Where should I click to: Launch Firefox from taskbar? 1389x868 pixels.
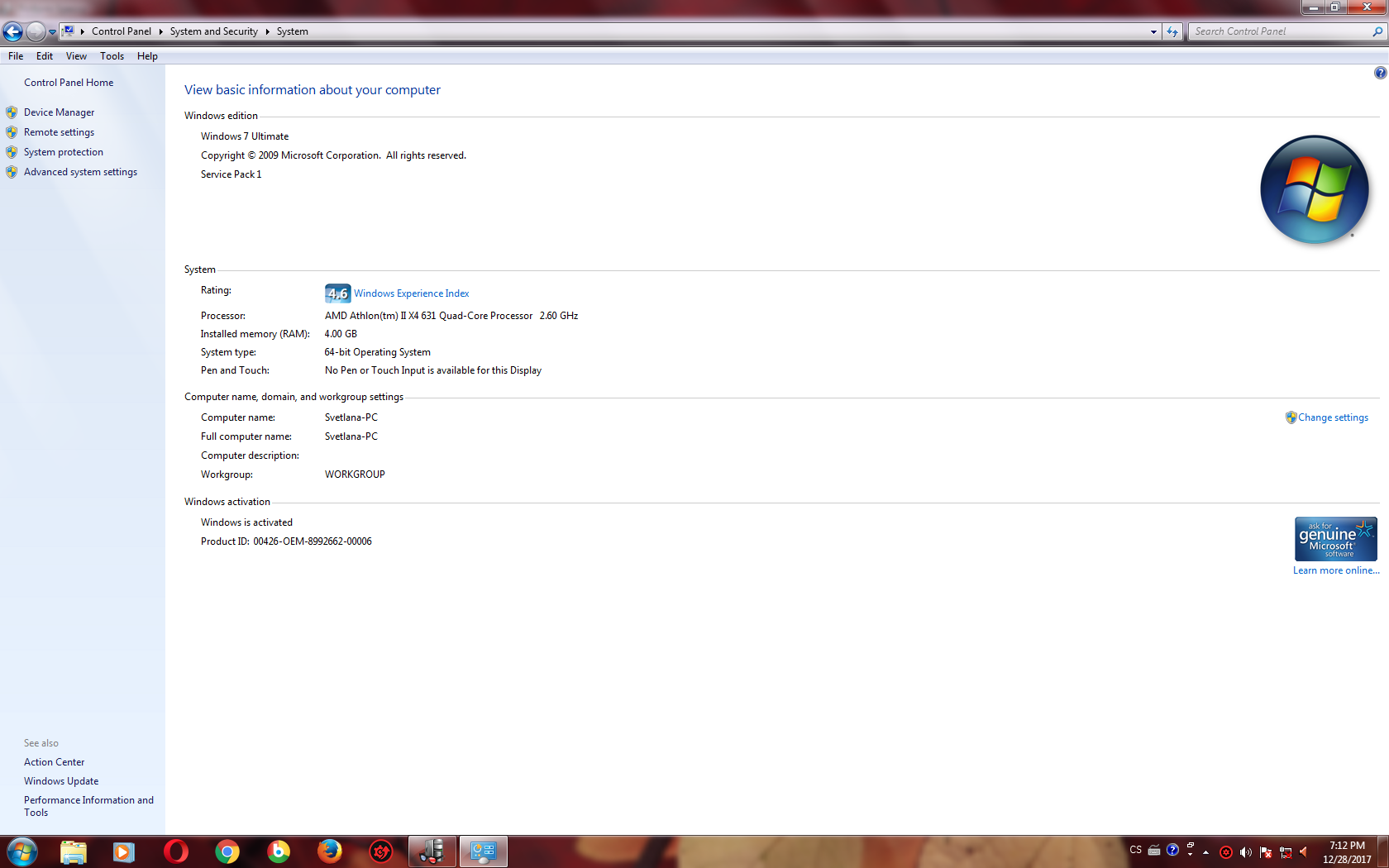[330, 851]
